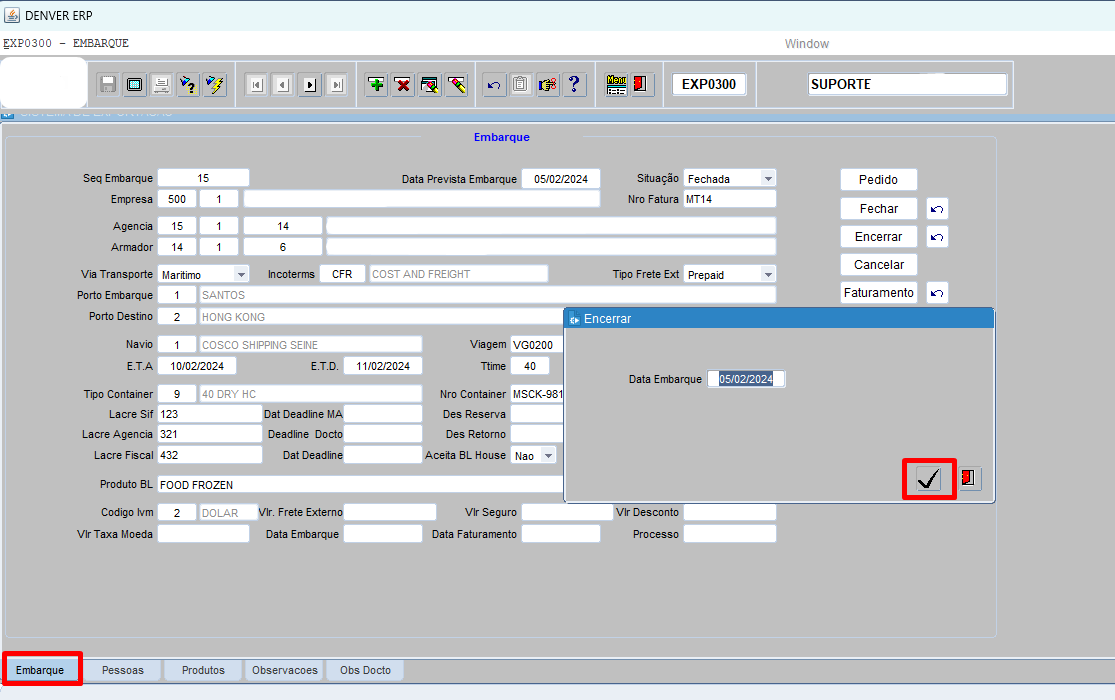
Task: Click the Data Embarque field in Encerrar dialog
Action: 746,379
